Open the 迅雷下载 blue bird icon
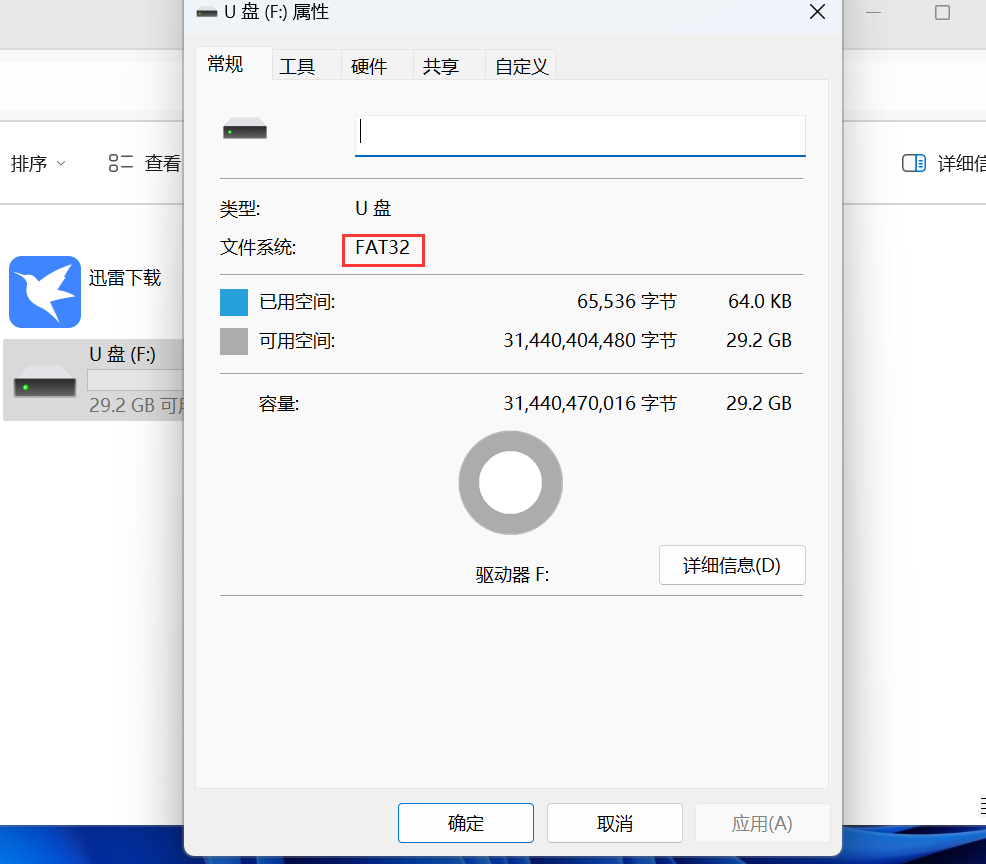Screen dimensions: 986x864 tap(45, 292)
